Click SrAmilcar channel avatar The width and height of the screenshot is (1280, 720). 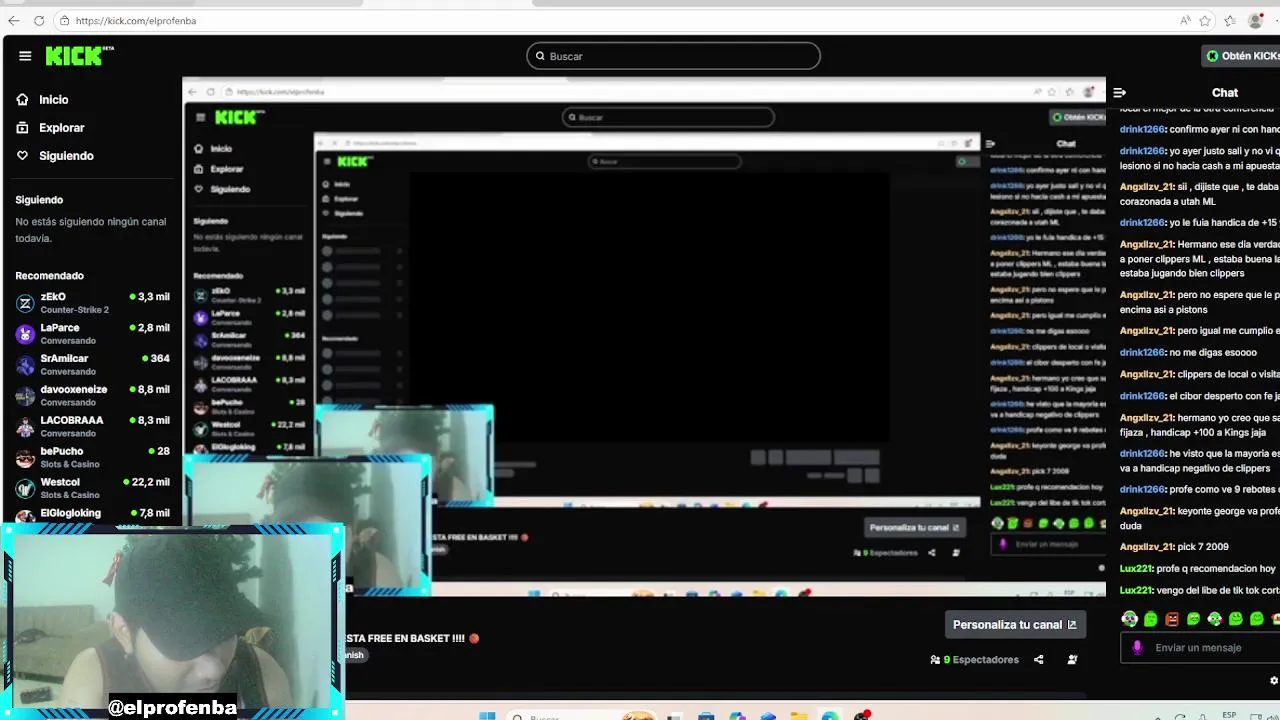pos(25,365)
